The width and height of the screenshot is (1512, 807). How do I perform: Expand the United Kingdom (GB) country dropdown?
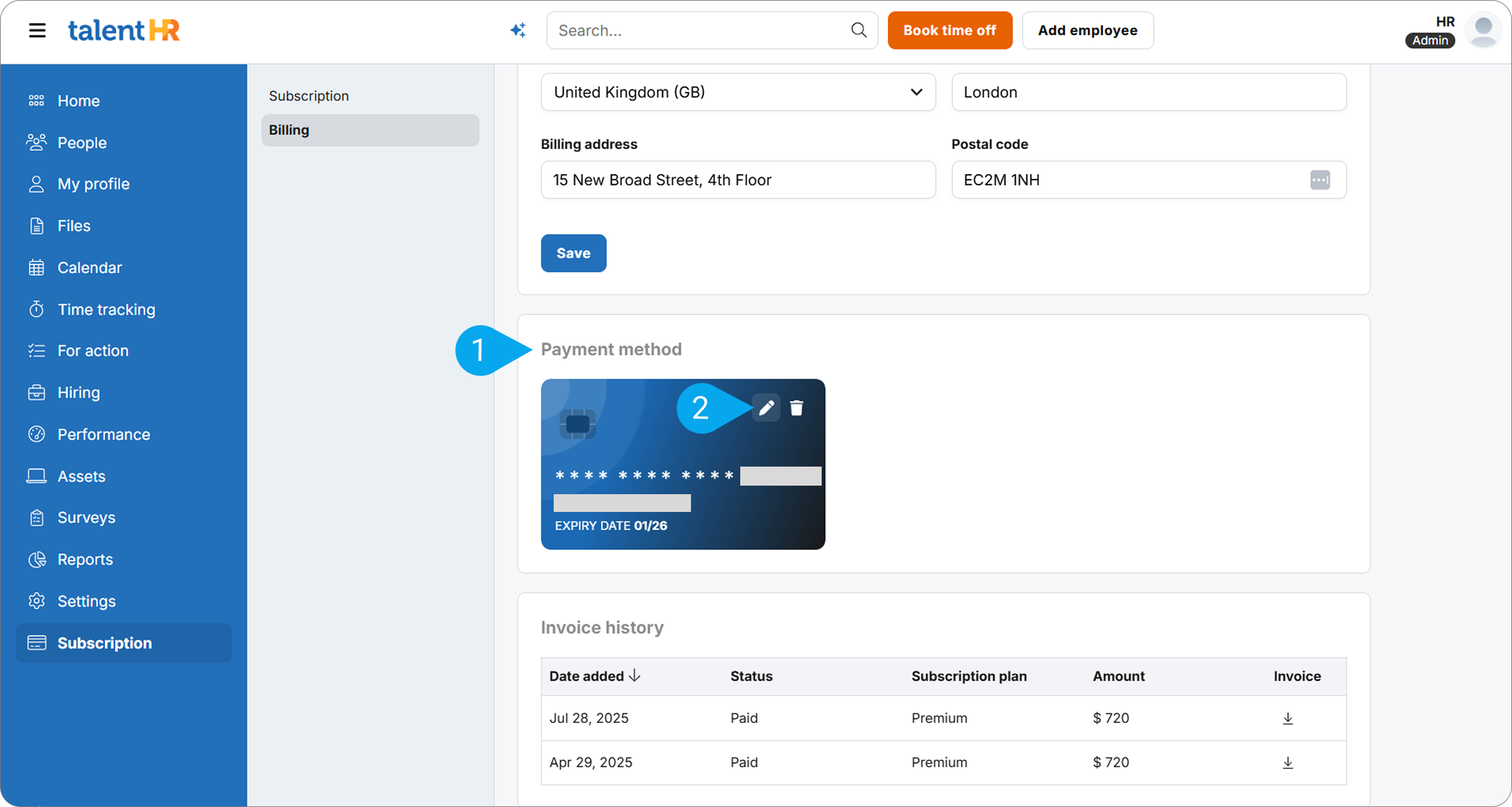point(738,92)
